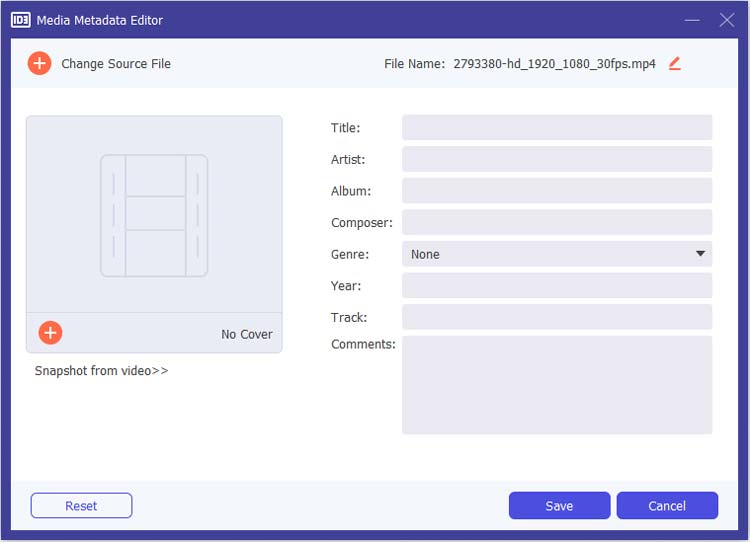Click into the Album field
This screenshot has height=542, width=750.
(557, 190)
